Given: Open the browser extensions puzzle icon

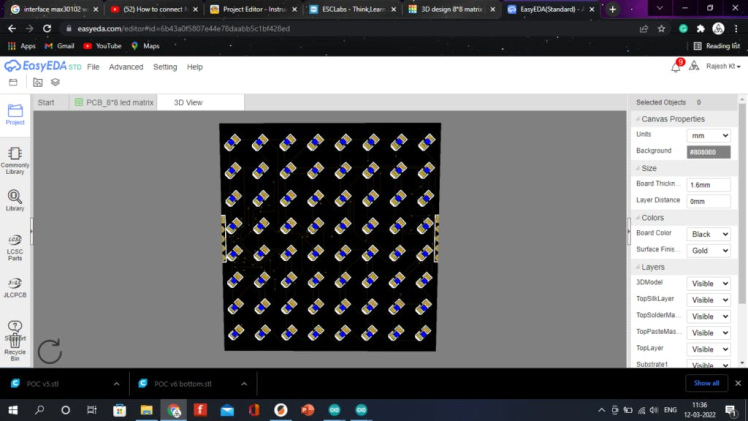Looking at the screenshot, I should coord(700,29).
